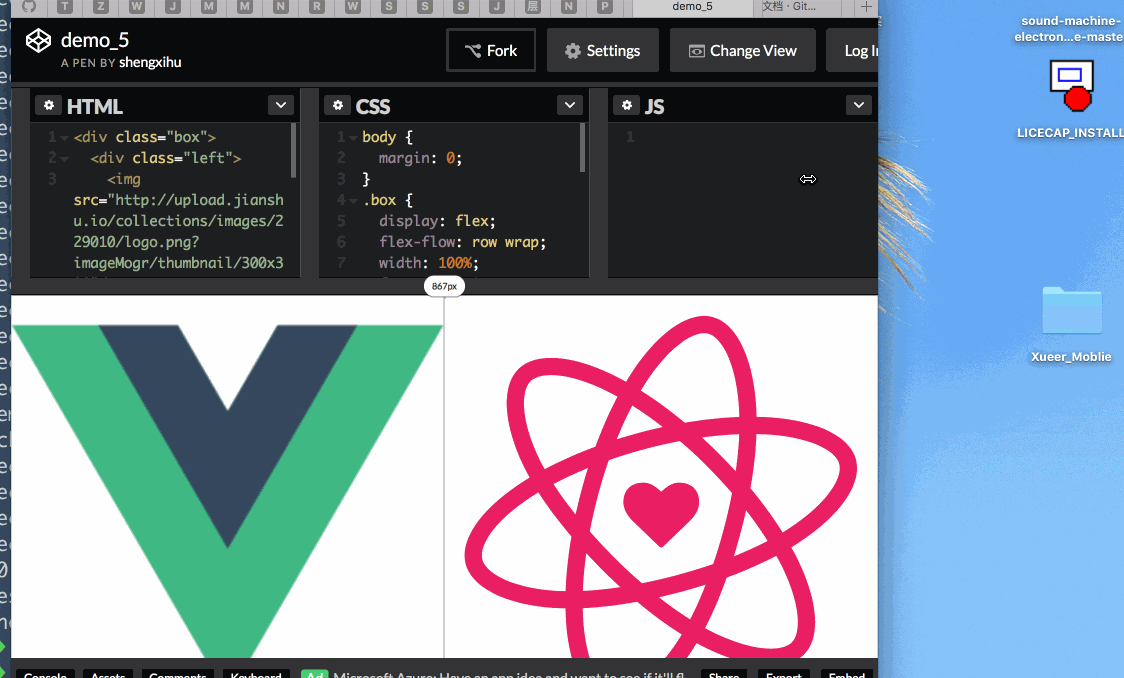Image resolution: width=1124 pixels, height=678 pixels.
Task: Open the browser tab labeled R
Action: pyautogui.click(x=316, y=6)
